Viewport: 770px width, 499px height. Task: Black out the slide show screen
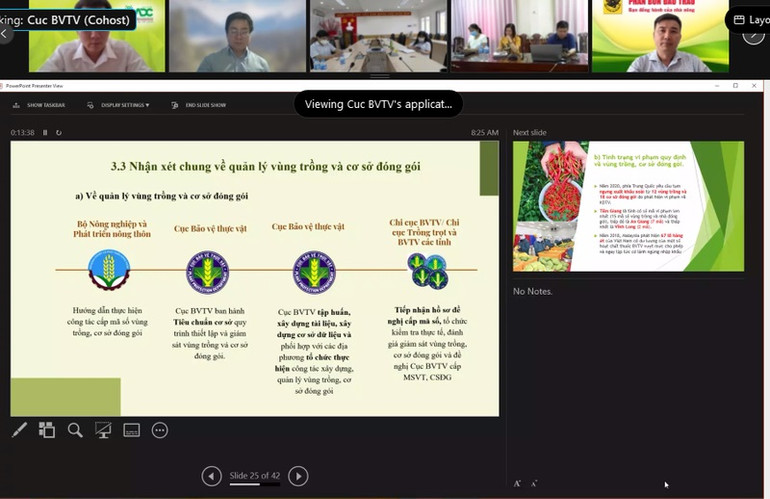tap(103, 430)
